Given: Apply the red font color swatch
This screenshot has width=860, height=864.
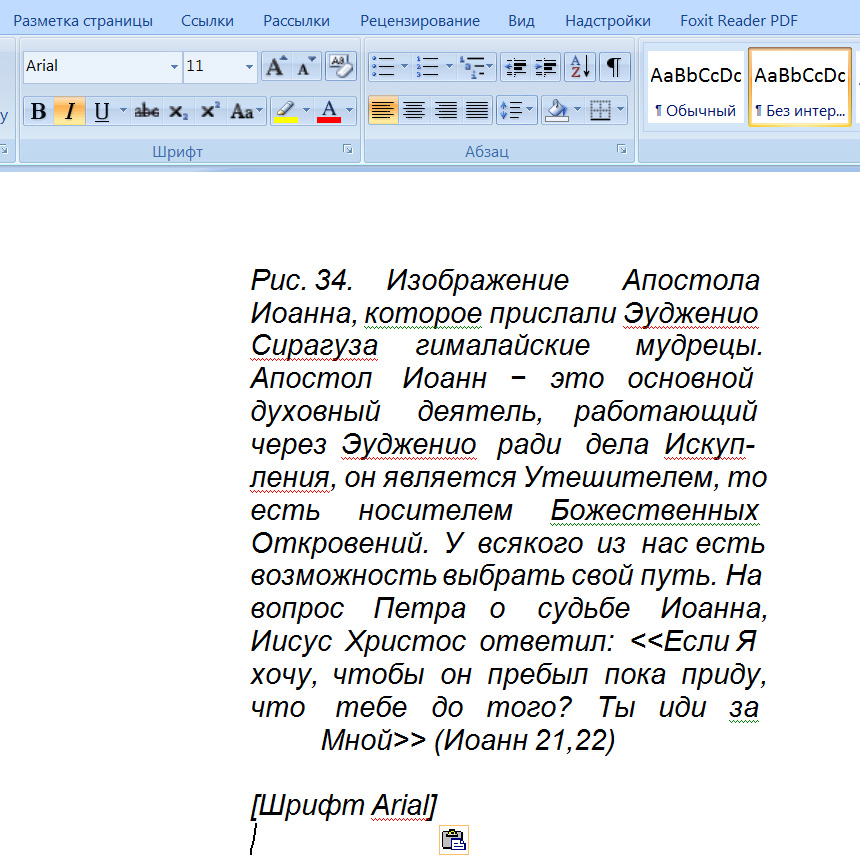Looking at the screenshot, I should click(329, 111).
